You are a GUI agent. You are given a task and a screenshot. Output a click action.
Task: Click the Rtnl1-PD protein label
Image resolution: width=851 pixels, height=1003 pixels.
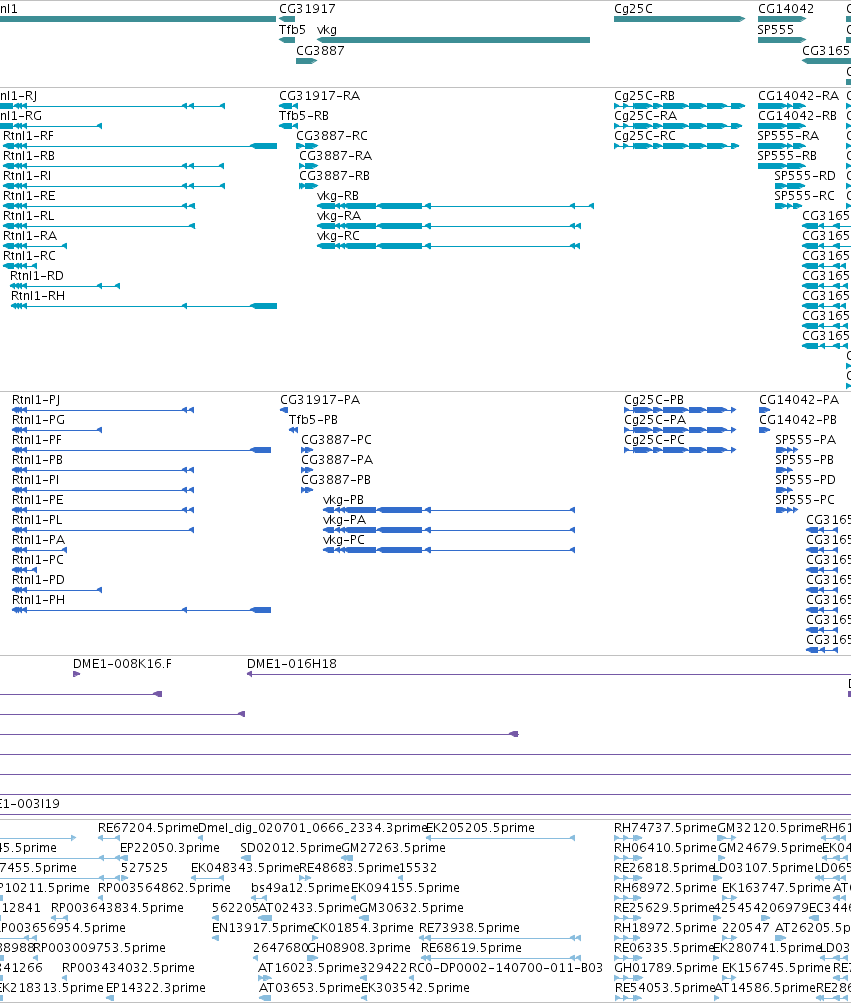pyautogui.click(x=38, y=580)
